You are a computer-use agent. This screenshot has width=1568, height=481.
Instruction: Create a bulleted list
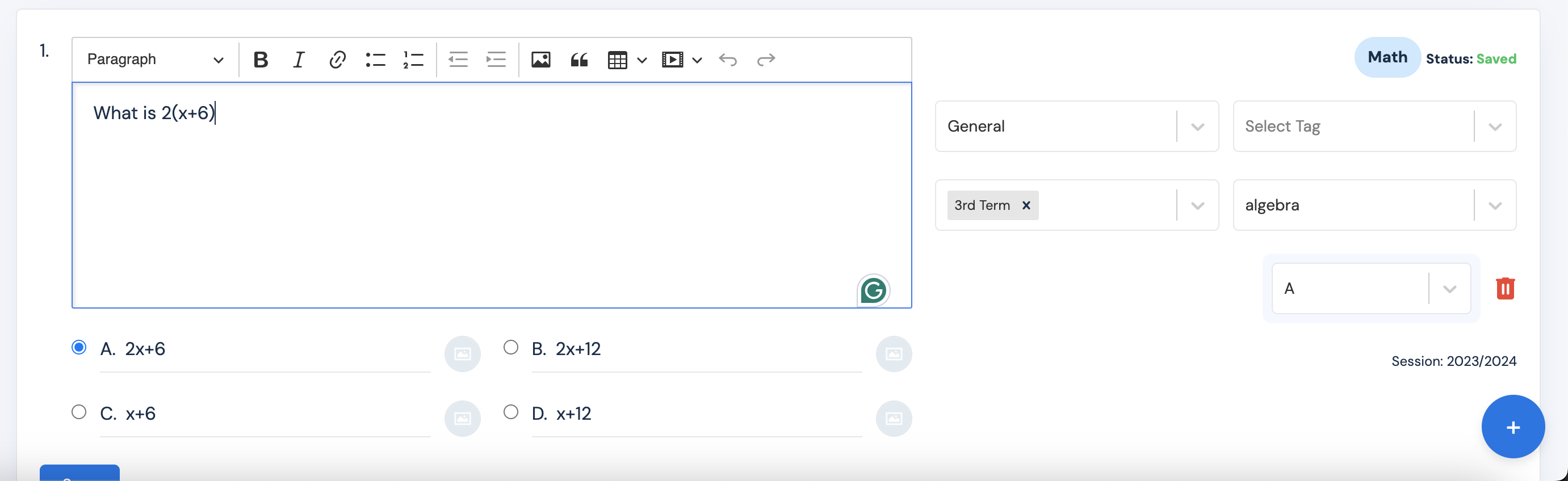tap(375, 60)
